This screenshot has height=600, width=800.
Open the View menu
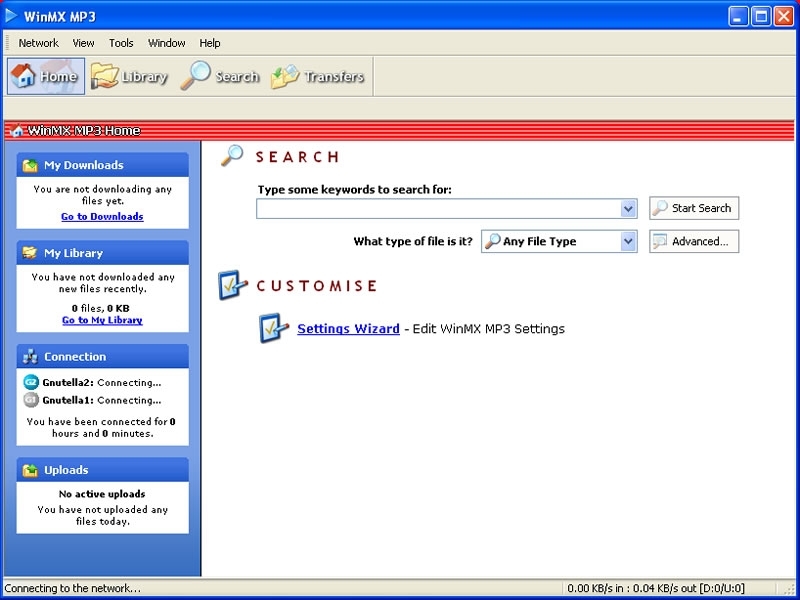[83, 43]
